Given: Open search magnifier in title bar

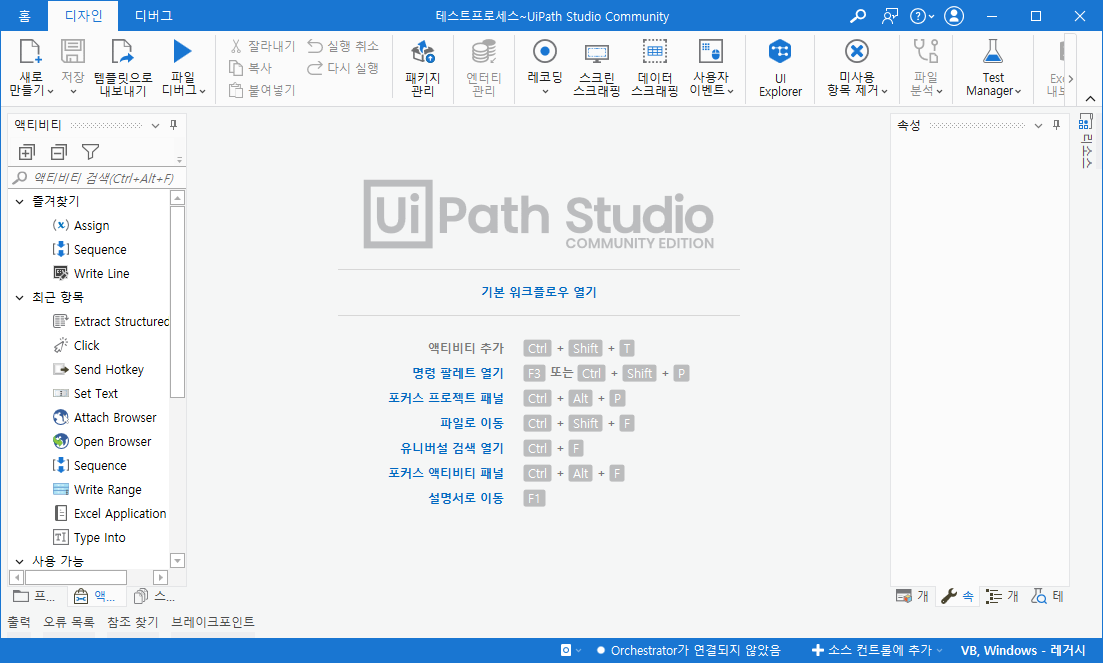Looking at the screenshot, I should click(857, 16).
